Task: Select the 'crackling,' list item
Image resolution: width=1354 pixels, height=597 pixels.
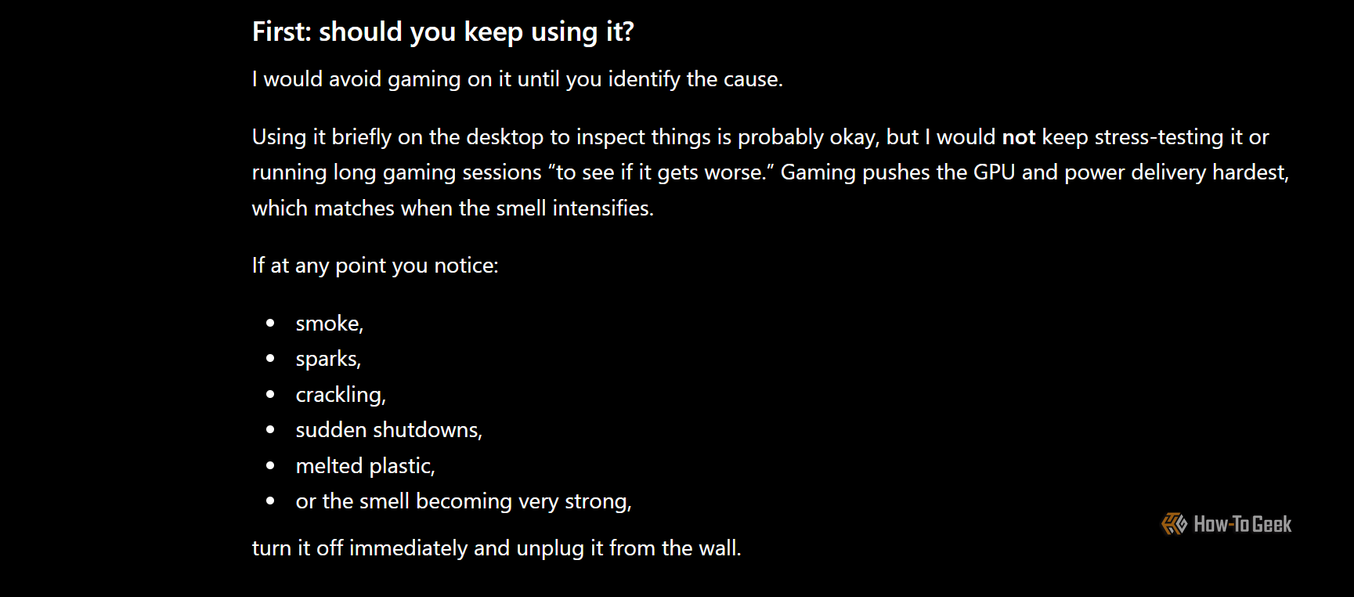Action: 340,395
